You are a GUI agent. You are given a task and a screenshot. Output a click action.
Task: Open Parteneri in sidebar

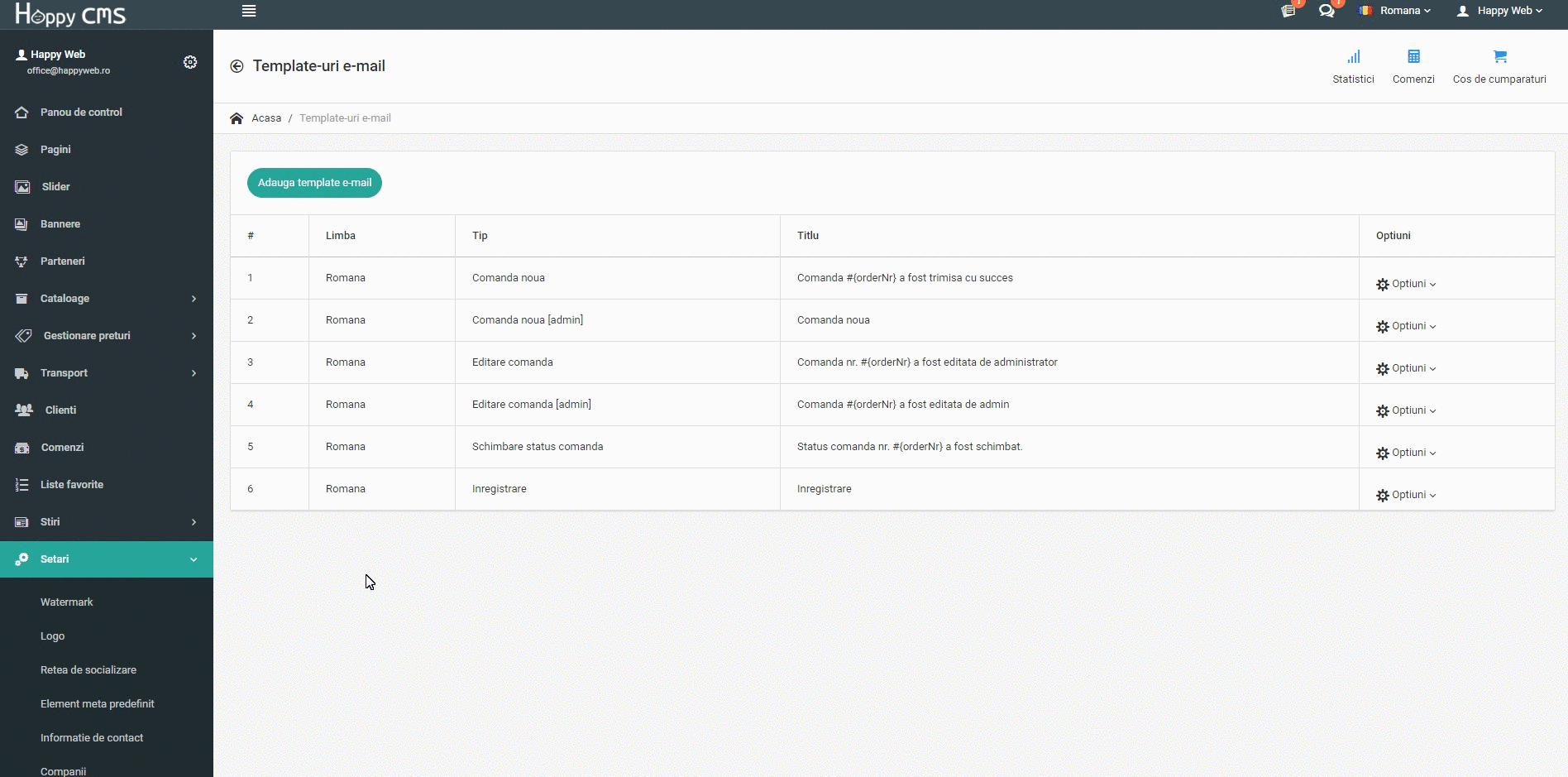click(x=107, y=261)
